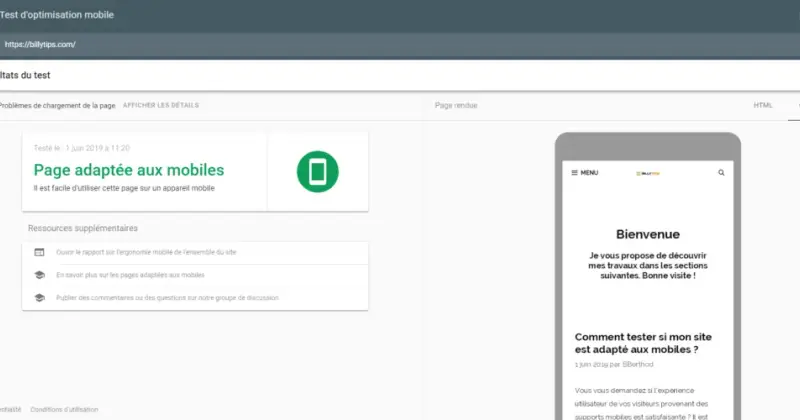
Task: Open 'Publier des commentaires ou des questions' link
Action: (167, 298)
